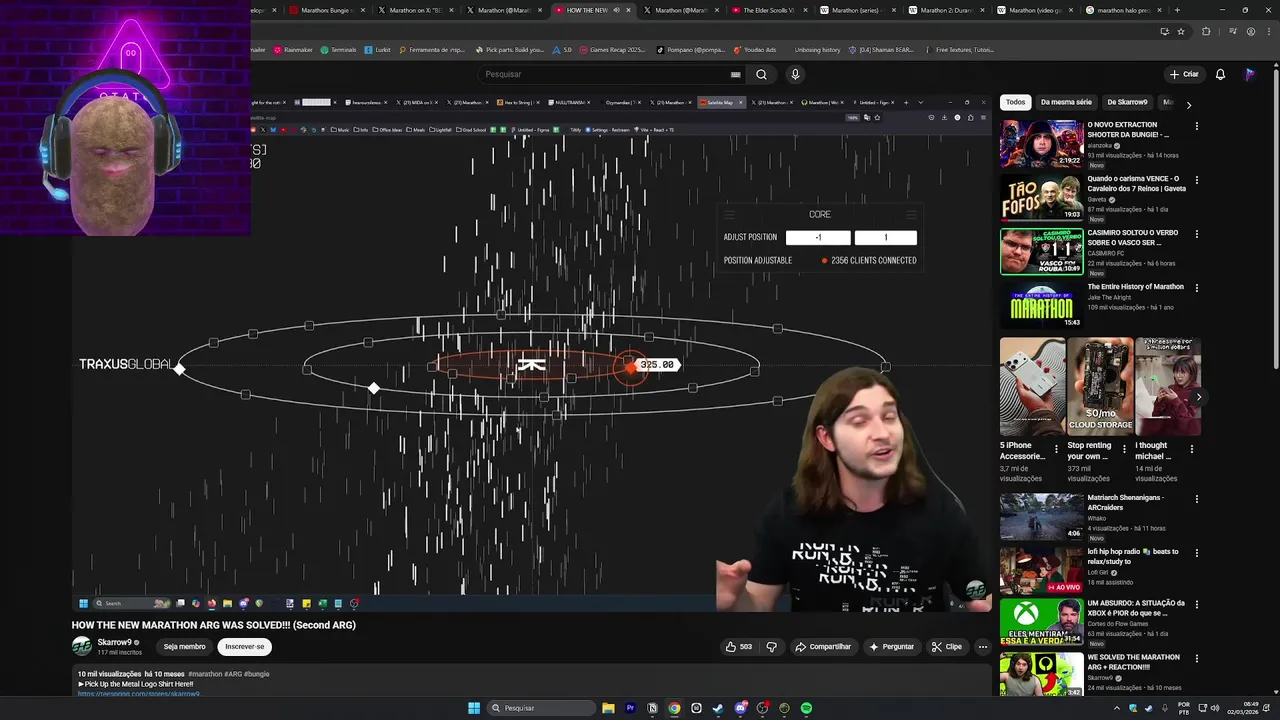1280x720 pixels.
Task: Open browser extensions puzzle icon
Action: click(1206, 31)
